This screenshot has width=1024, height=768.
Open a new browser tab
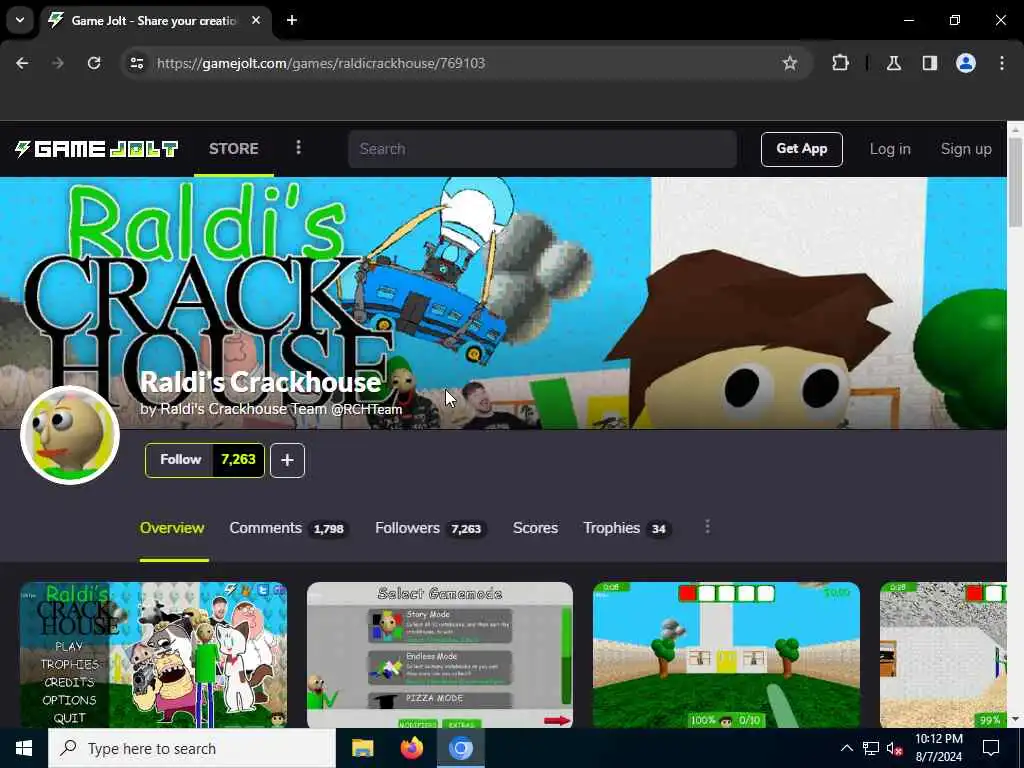coord(292,20)
